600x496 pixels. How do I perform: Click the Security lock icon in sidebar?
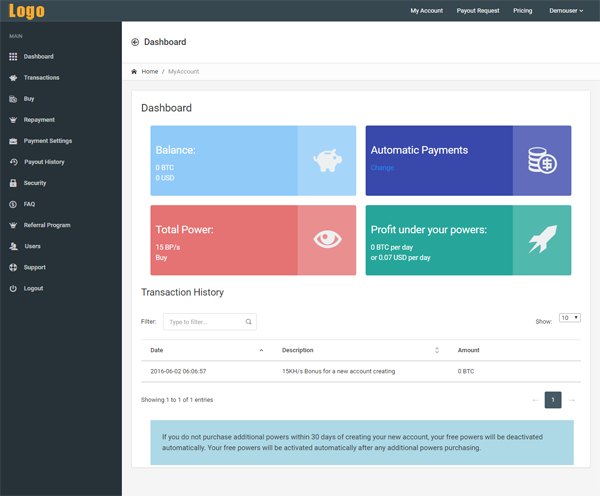coord(13,183)
